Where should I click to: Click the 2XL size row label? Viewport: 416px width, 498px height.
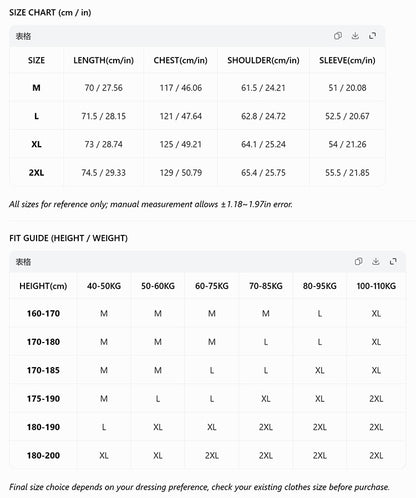(x=36, y=173)
